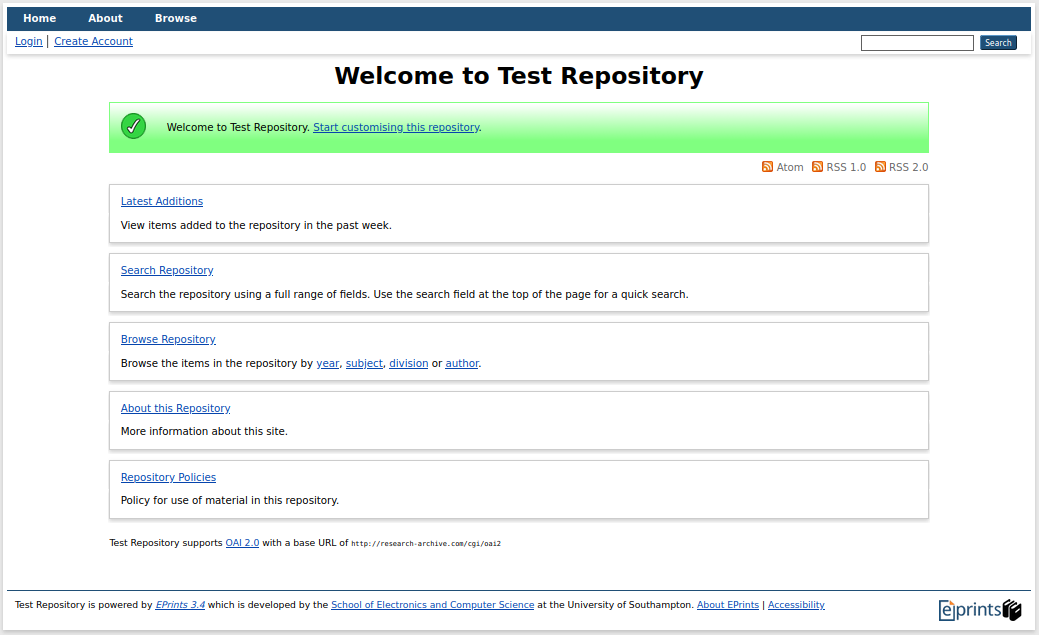Open the Browse menu item
The width and height of the screenshot is (1039, 635).
point(176,19)
